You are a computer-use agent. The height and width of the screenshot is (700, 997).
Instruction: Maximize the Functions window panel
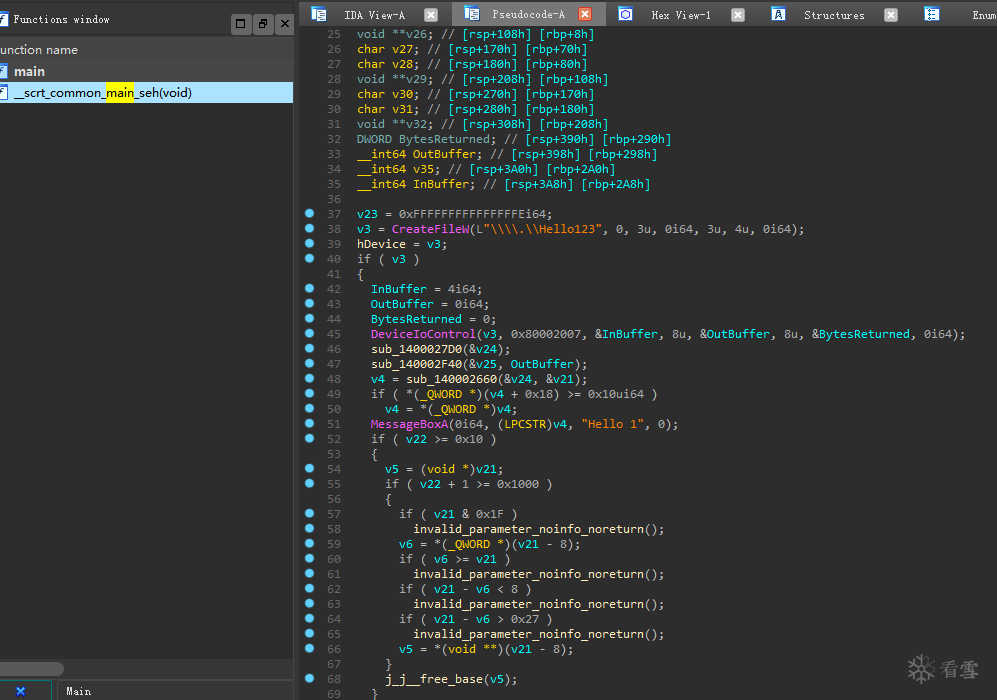[x=240, y=23]
